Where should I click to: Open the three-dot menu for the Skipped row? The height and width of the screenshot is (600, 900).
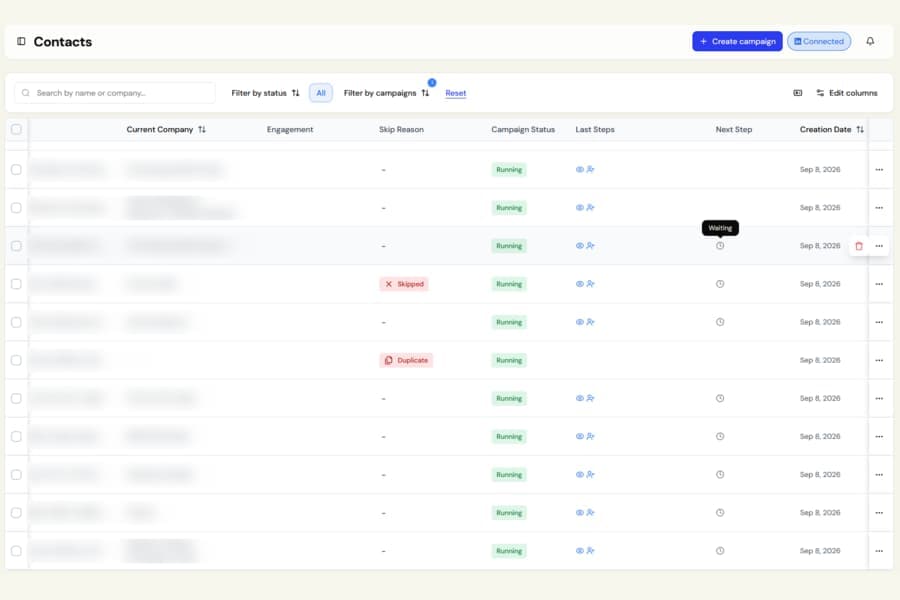[879, 284]
